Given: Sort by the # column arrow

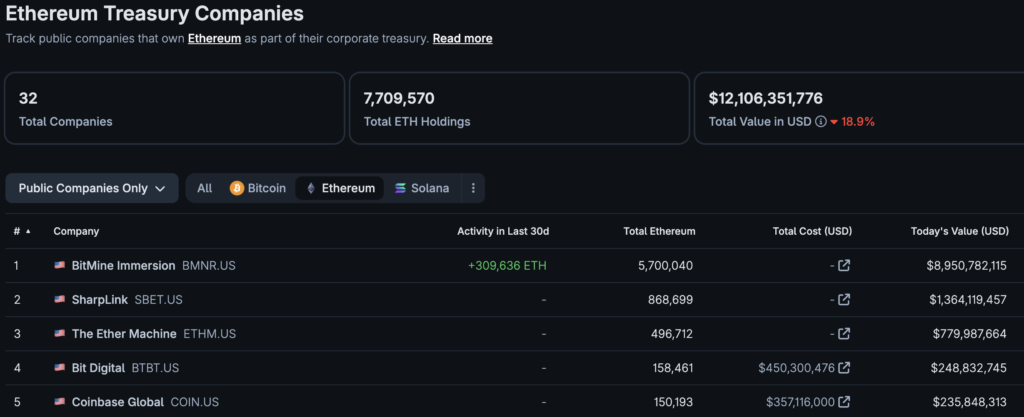Looking at the screenshot, I should 28,231.
